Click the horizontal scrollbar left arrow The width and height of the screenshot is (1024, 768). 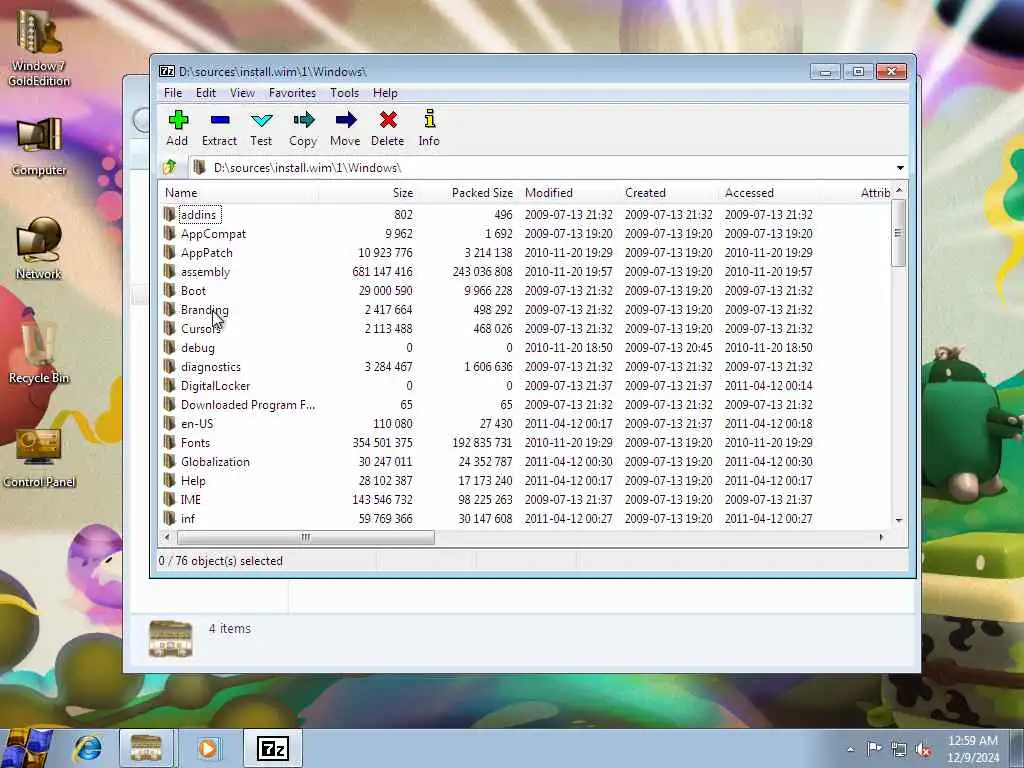point(167,537)
